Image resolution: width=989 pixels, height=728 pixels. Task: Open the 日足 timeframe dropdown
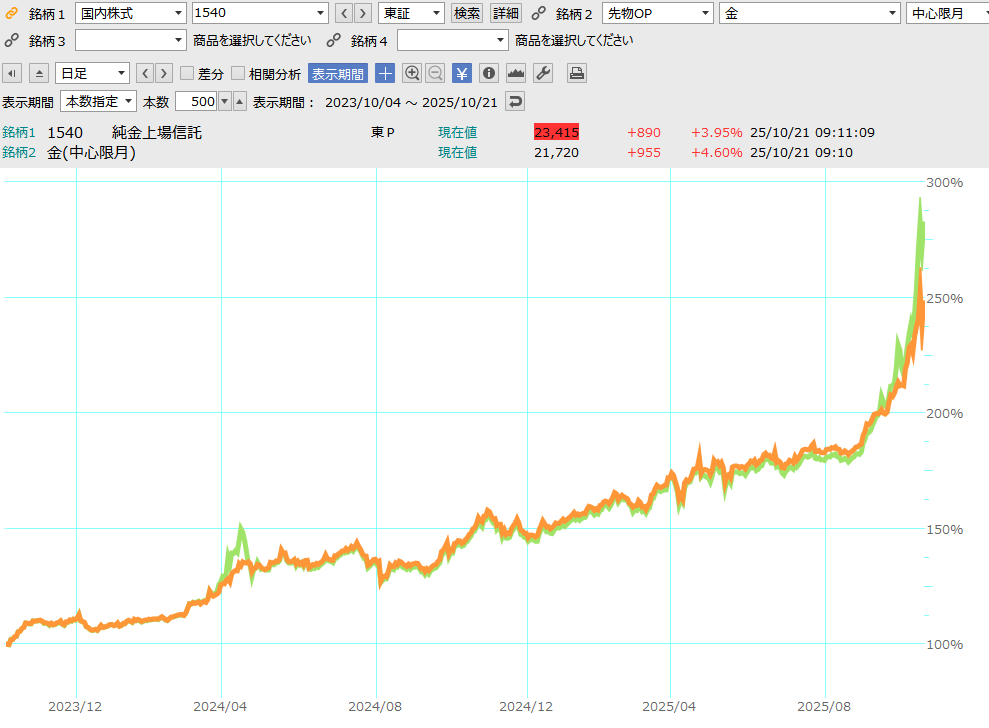[93, 73]
